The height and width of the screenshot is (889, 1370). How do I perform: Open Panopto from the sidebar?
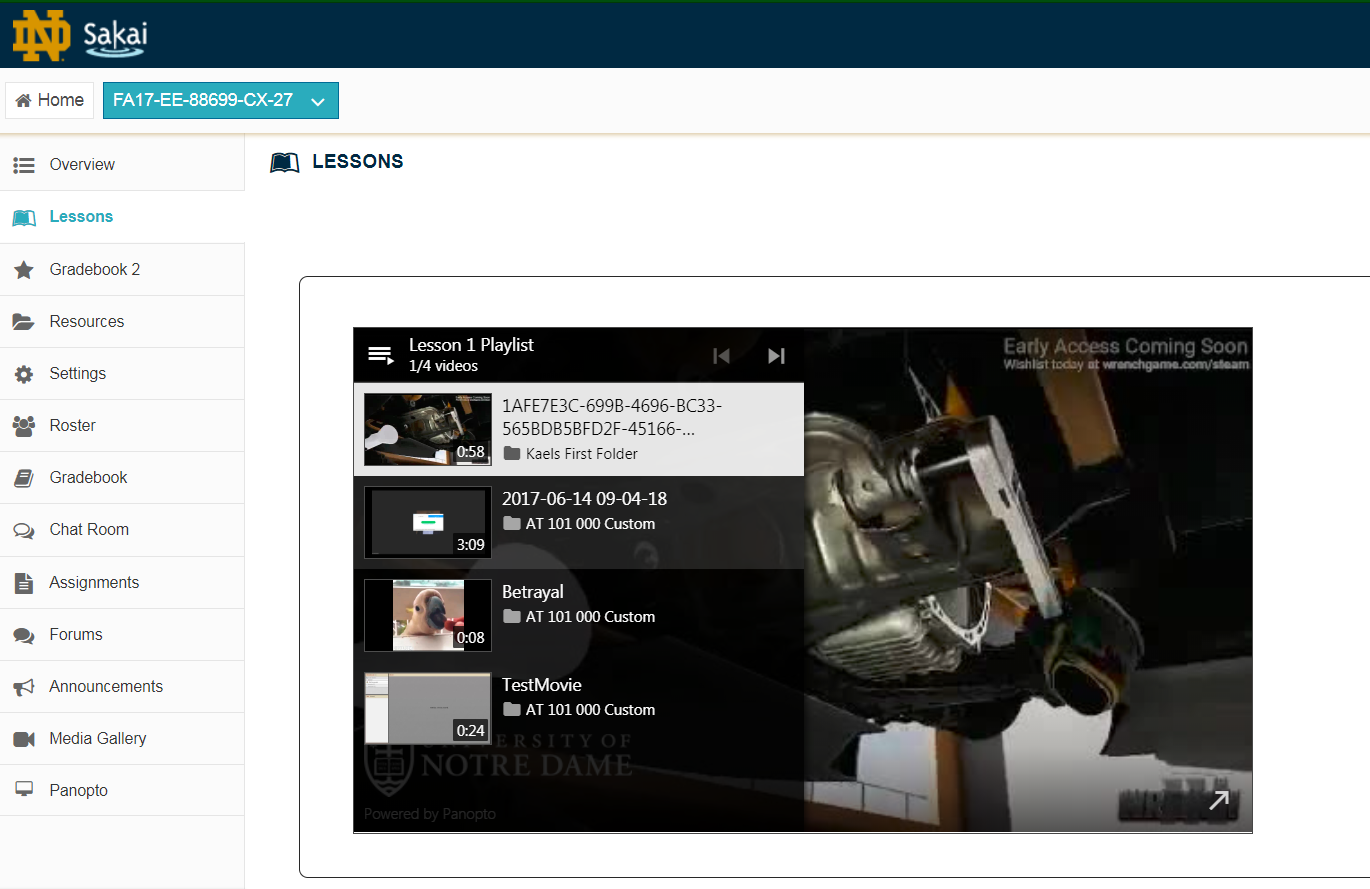[x=78, y=791]
